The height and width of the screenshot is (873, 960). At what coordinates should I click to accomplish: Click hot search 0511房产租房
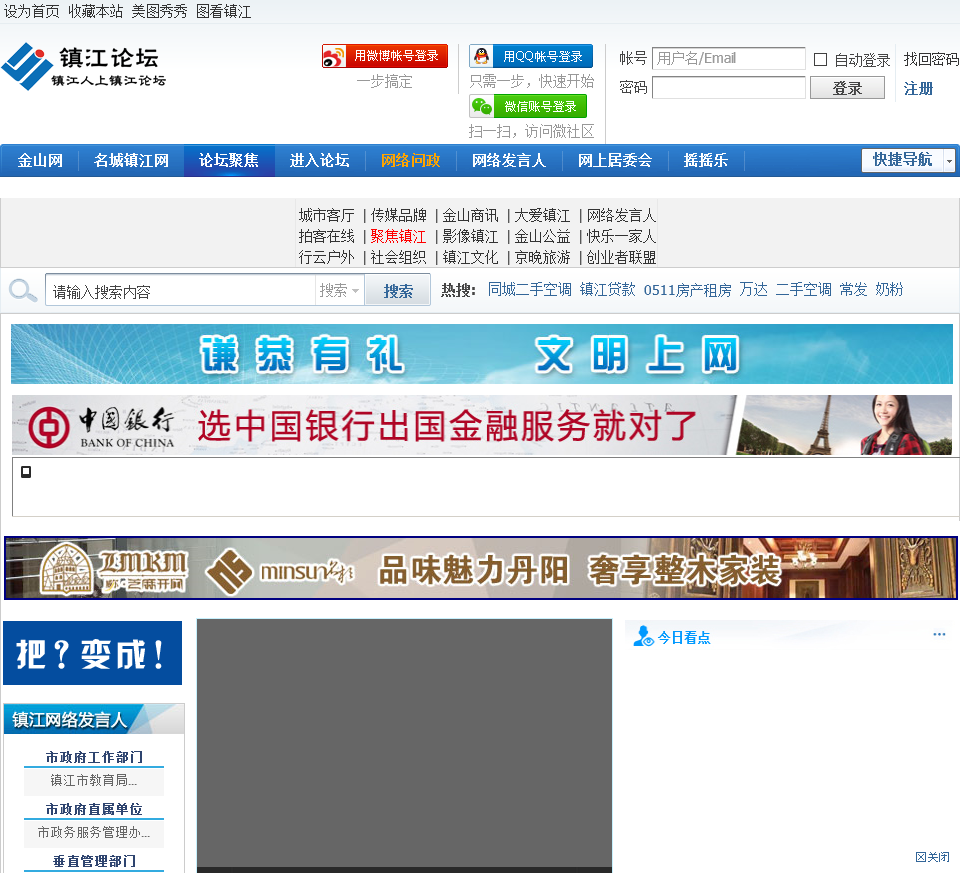pos(688,290)
